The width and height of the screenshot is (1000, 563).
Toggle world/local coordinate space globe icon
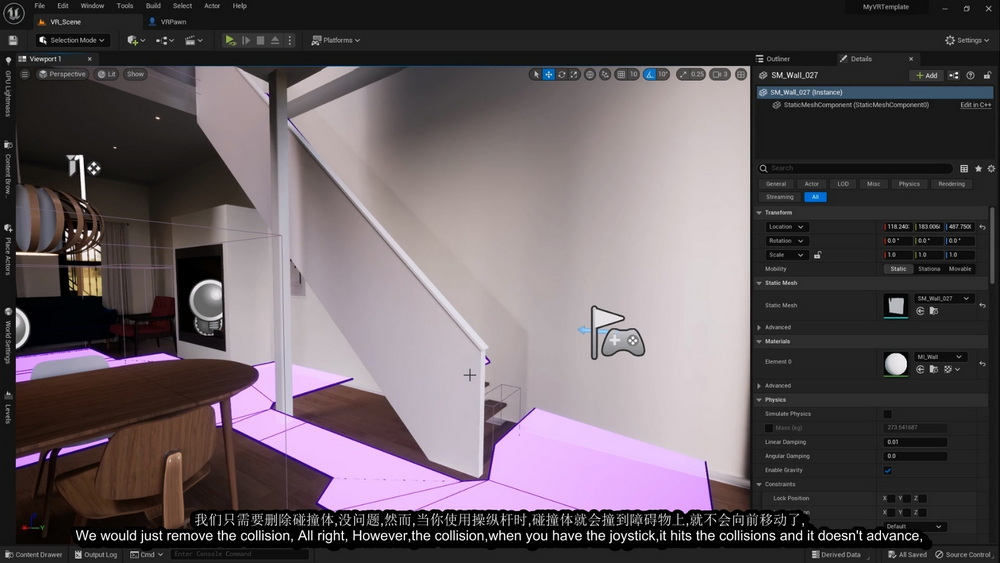[x=590, y=75]
